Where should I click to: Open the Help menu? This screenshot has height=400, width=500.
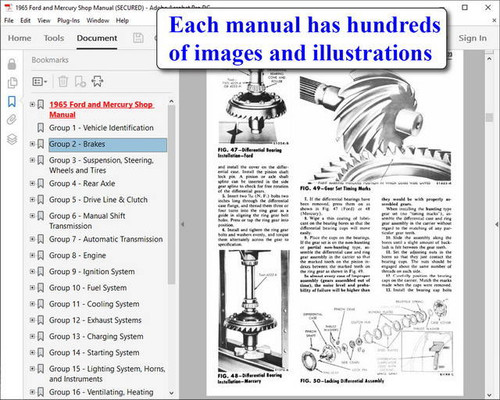[122, 21]
